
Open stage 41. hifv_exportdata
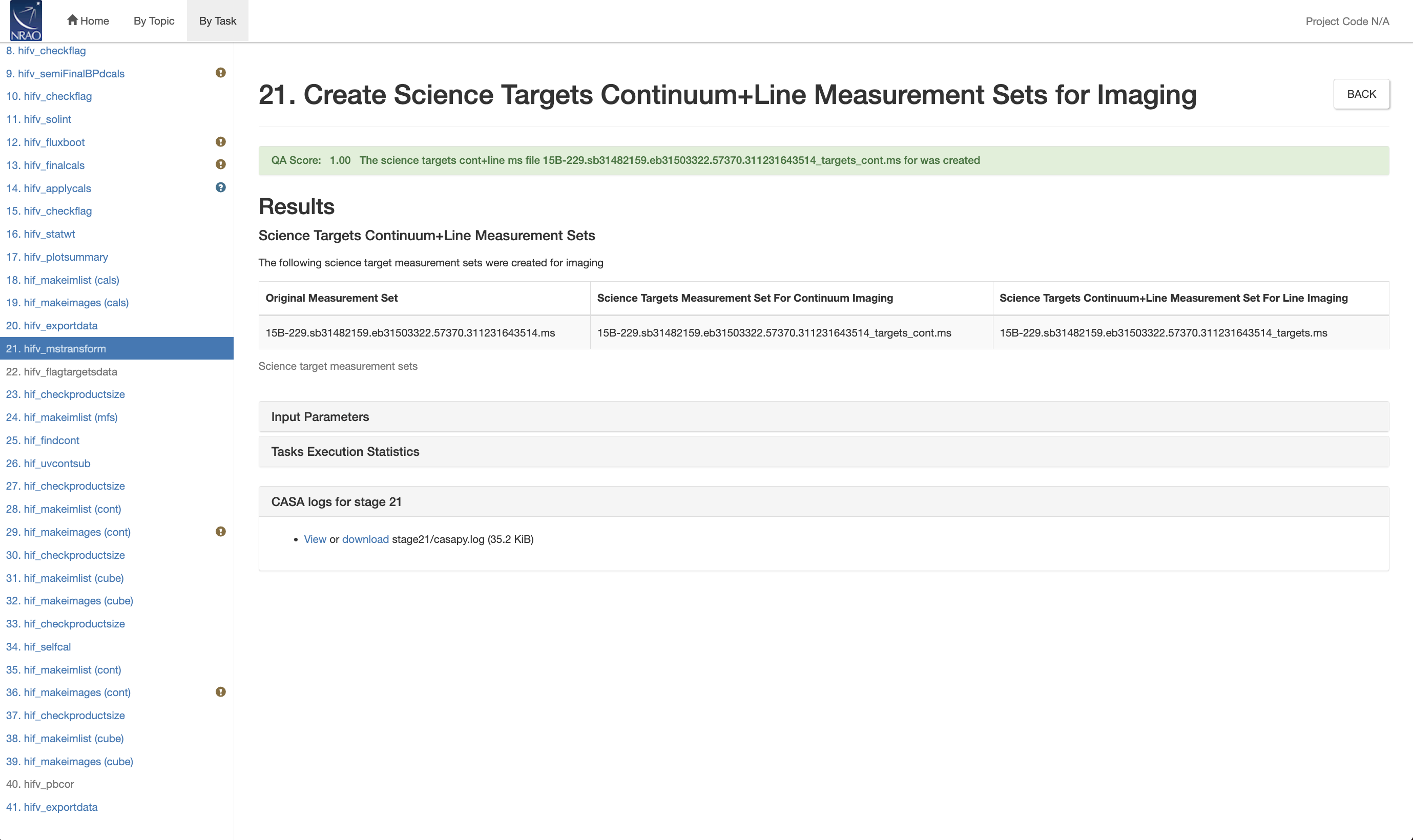52,807
